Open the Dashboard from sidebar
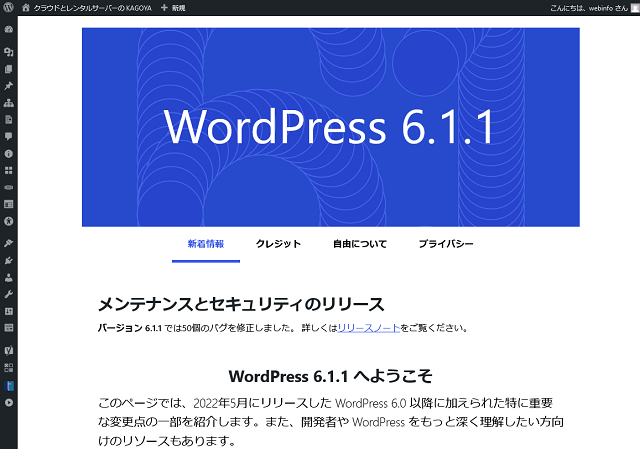This screenshot has width=640, height=449. 8,30
